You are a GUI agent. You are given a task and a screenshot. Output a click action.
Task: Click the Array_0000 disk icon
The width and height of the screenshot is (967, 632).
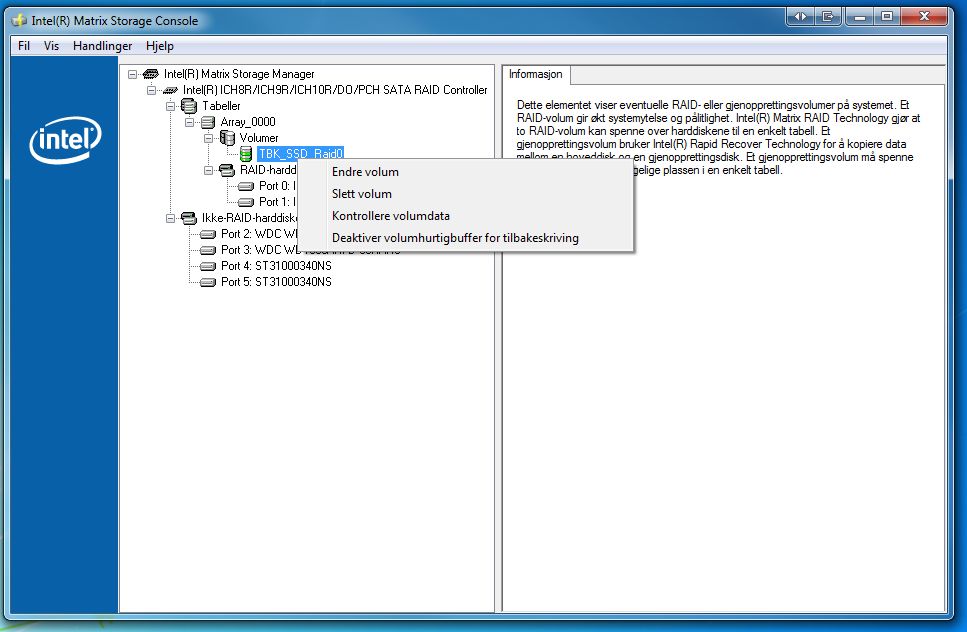tap(208, 122)
